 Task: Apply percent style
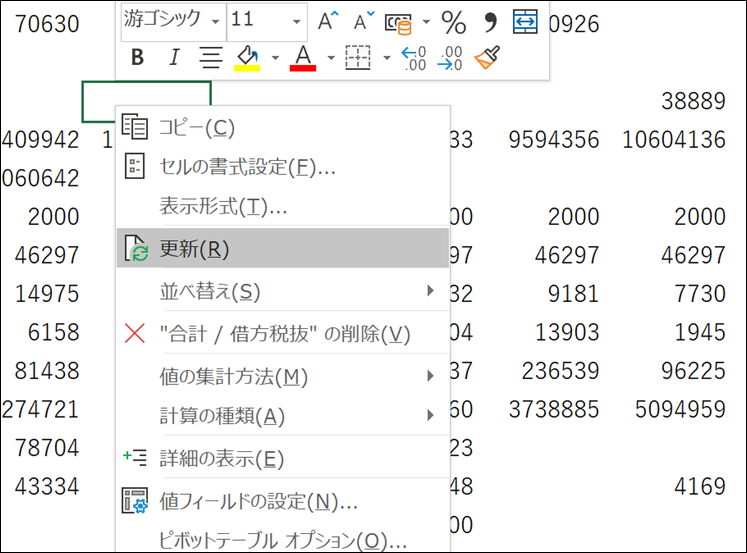(x=454, y=22)
